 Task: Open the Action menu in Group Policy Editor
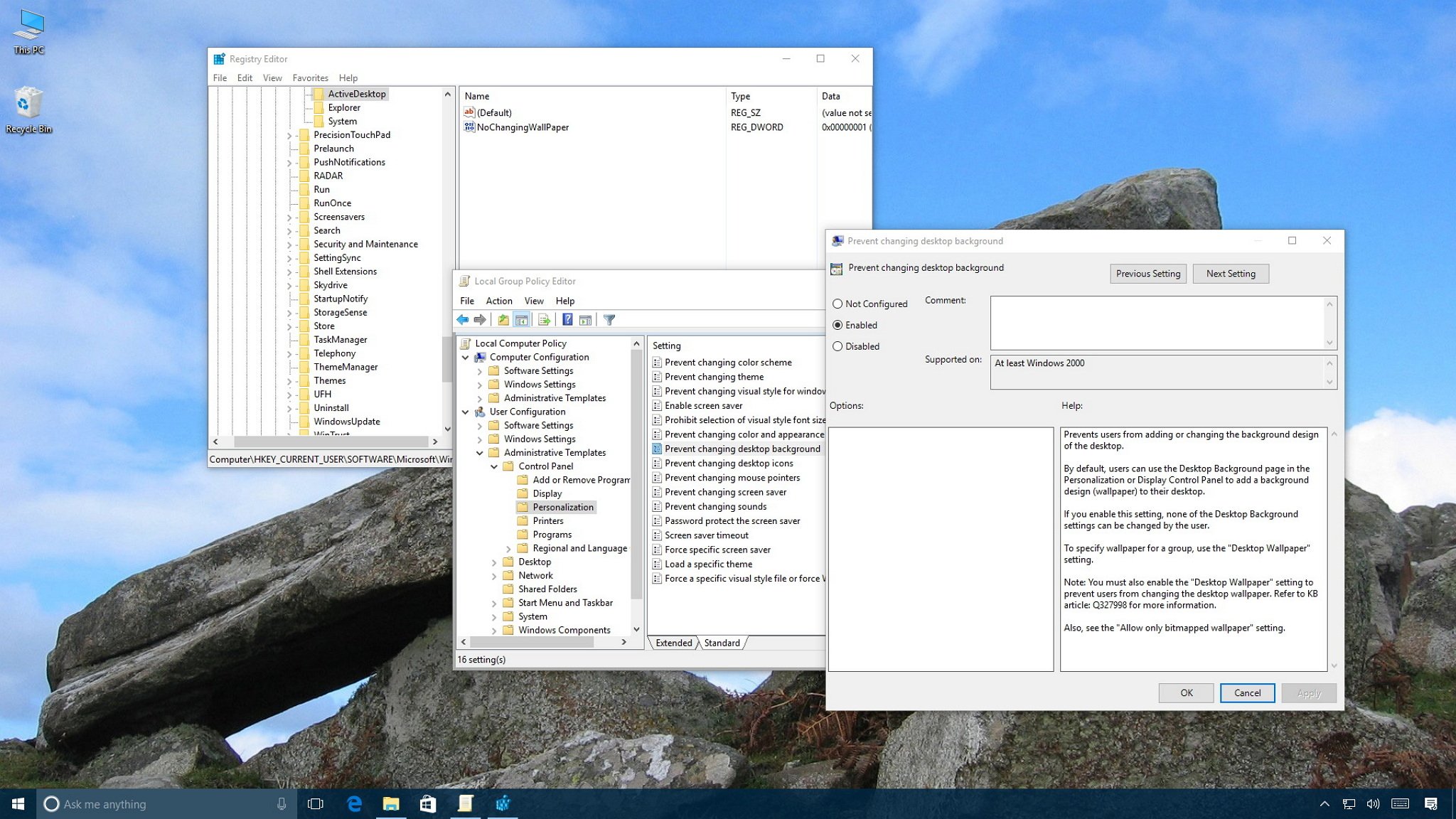coord(498,300)
